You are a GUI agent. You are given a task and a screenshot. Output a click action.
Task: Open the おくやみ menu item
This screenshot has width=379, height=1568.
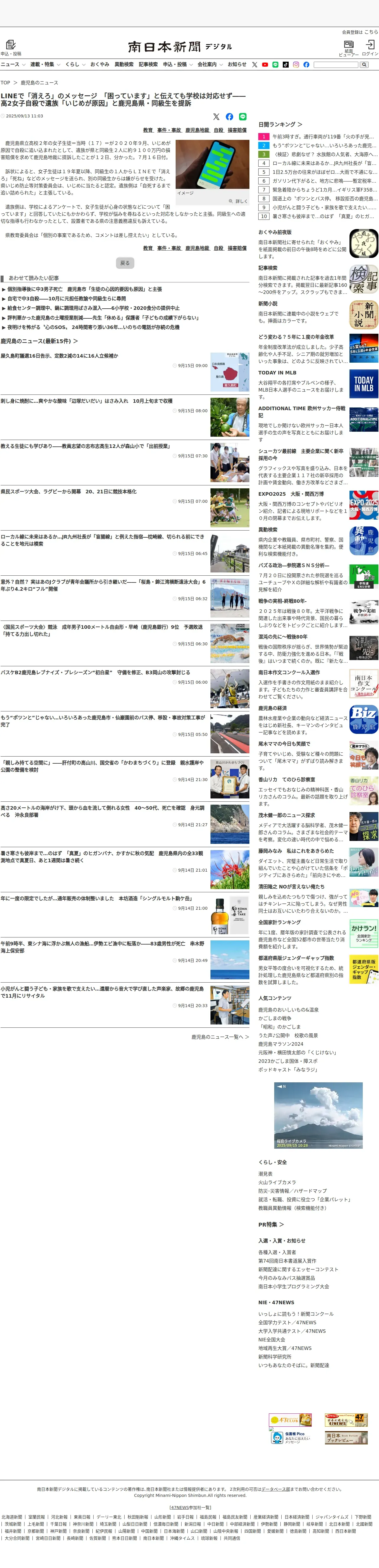(100, 65)
